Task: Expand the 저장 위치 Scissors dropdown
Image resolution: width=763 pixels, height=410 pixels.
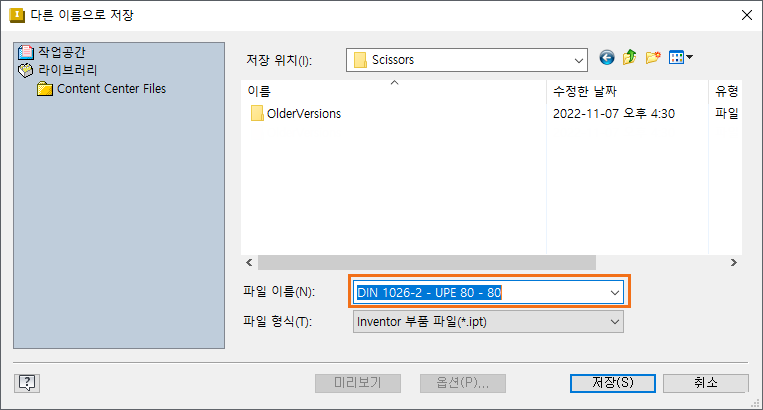Action: point(467,60)
